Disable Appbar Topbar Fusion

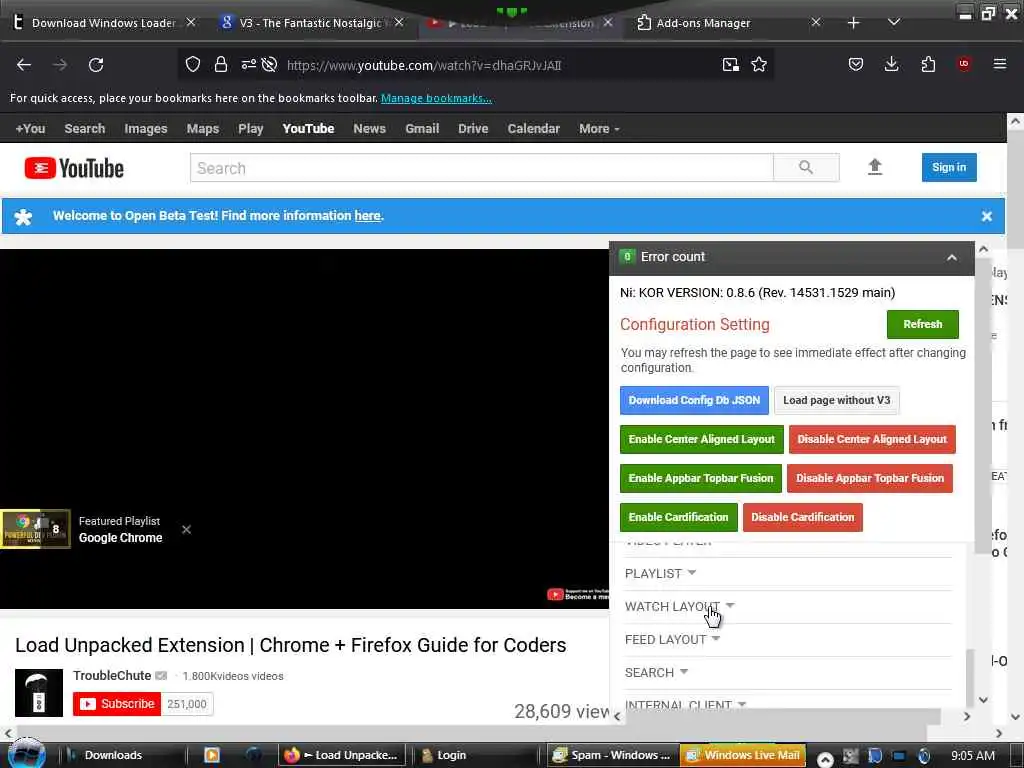tap(870, 478)
